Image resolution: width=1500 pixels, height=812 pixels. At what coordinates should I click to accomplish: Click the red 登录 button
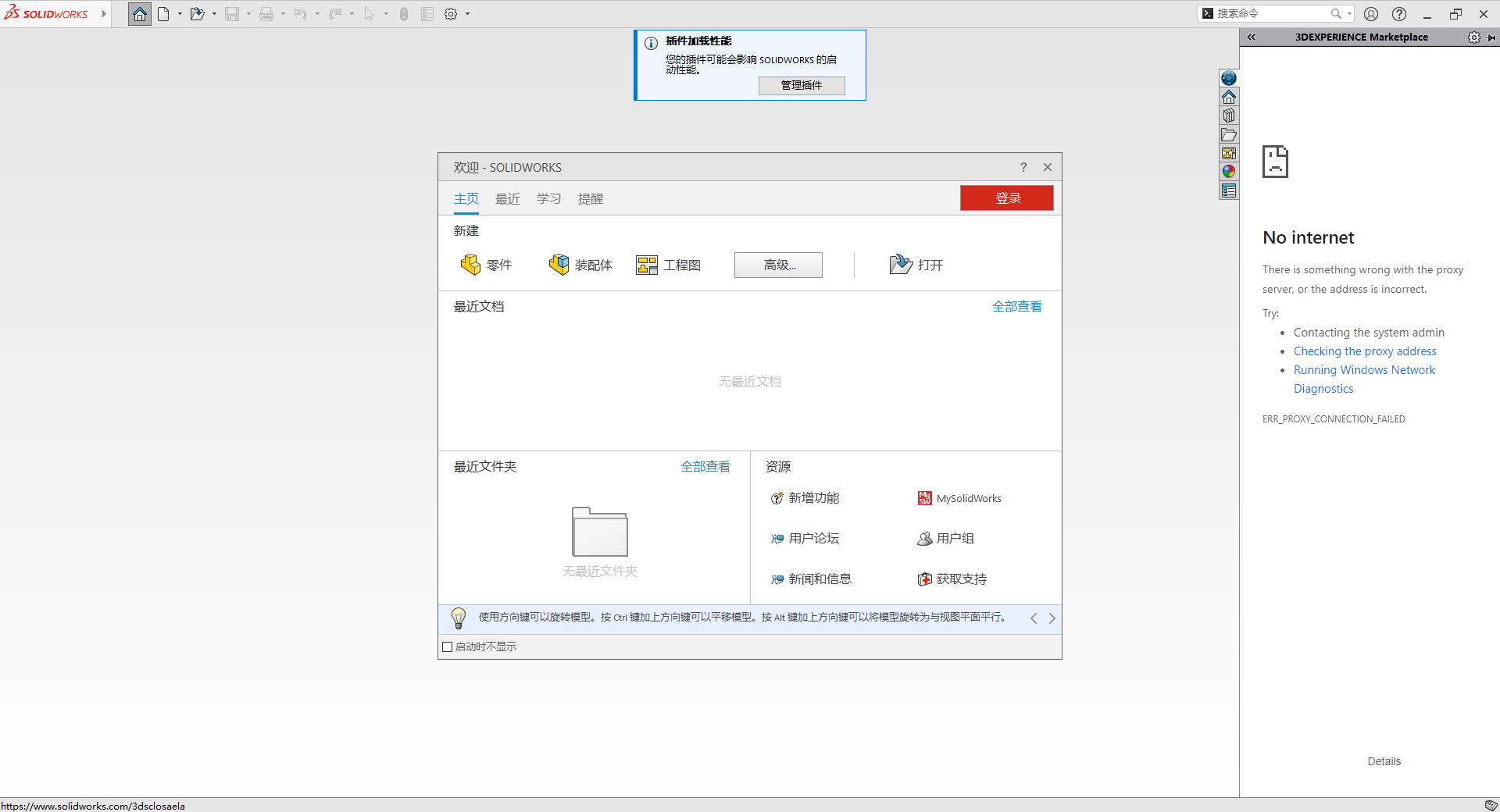click(x=1006, y=198)
